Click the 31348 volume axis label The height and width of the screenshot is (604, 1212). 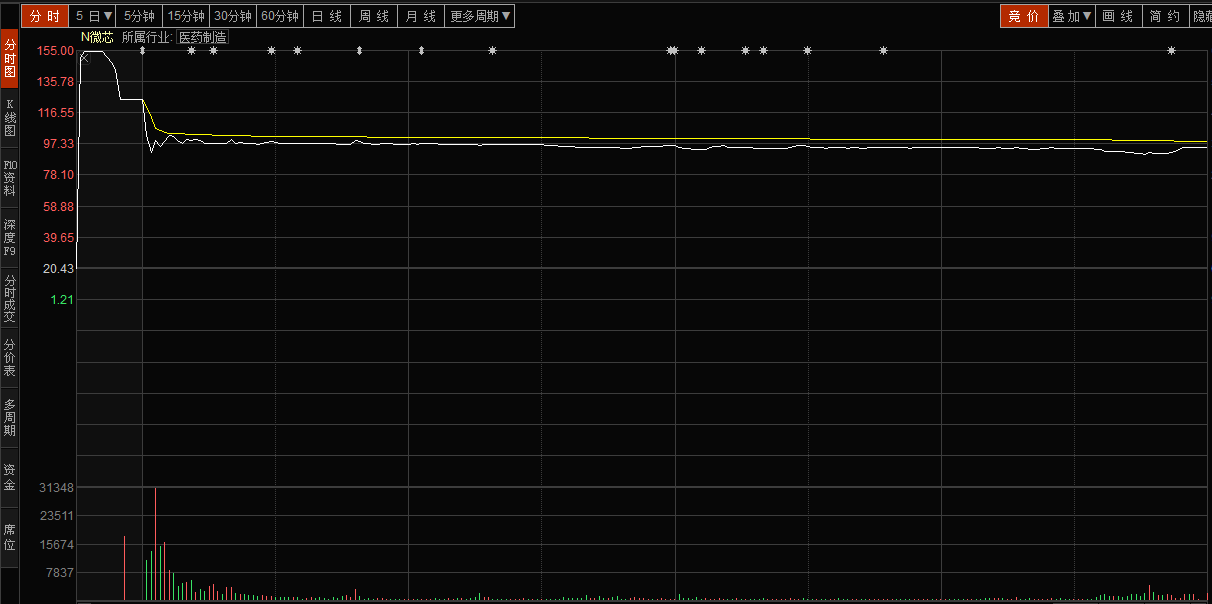[x=57, y=488]
